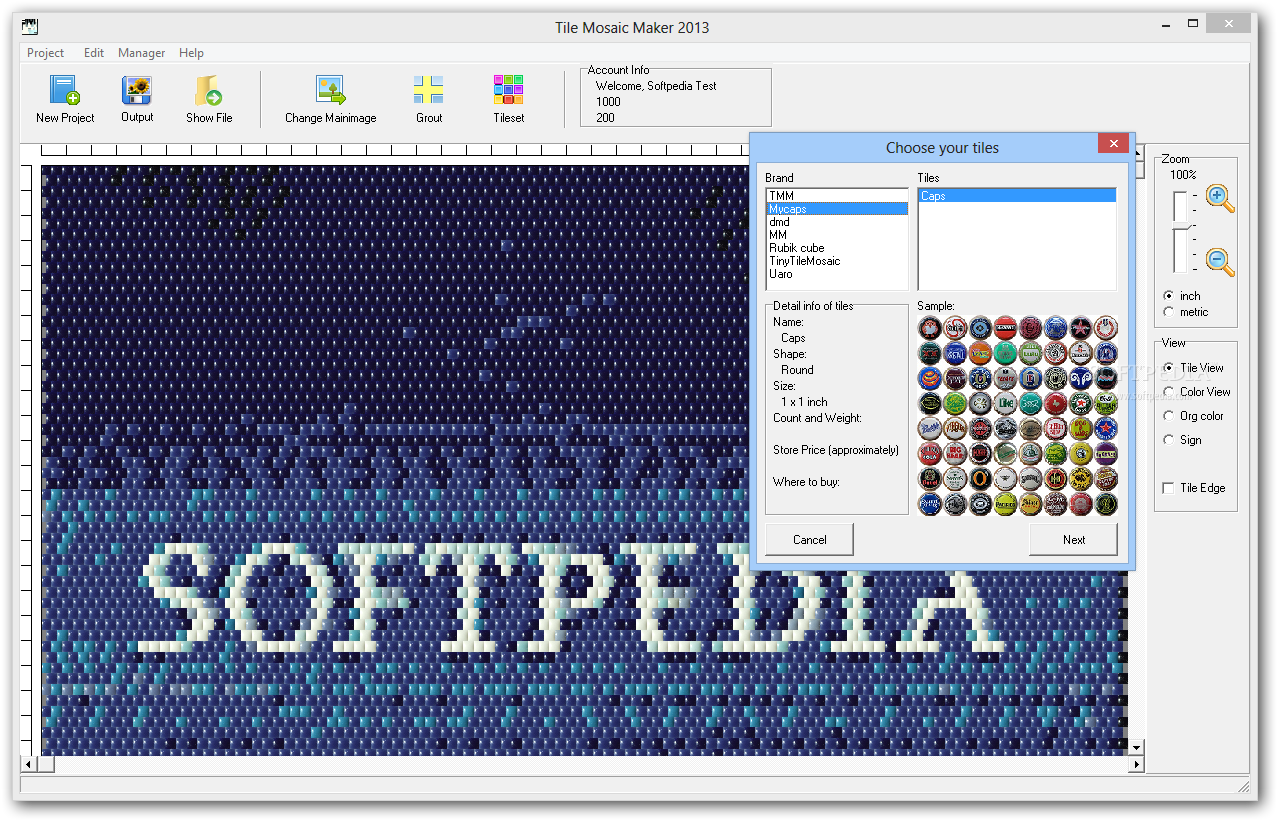The height and width of the screenshot is (821, 1278).
Task: Select MM in the Brand list
Action: point(837,235)
